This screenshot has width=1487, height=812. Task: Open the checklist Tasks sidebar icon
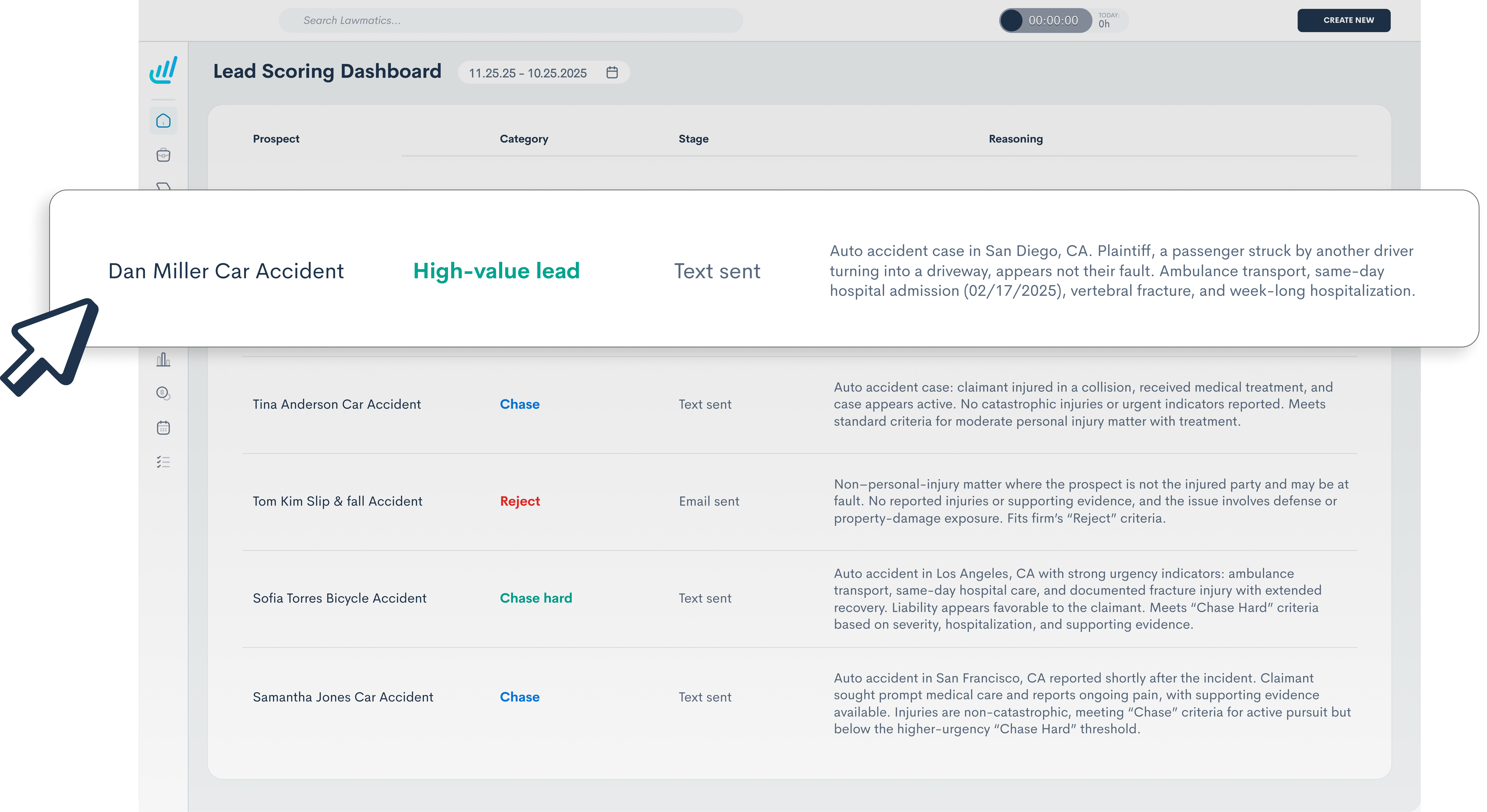coord(163,462)
